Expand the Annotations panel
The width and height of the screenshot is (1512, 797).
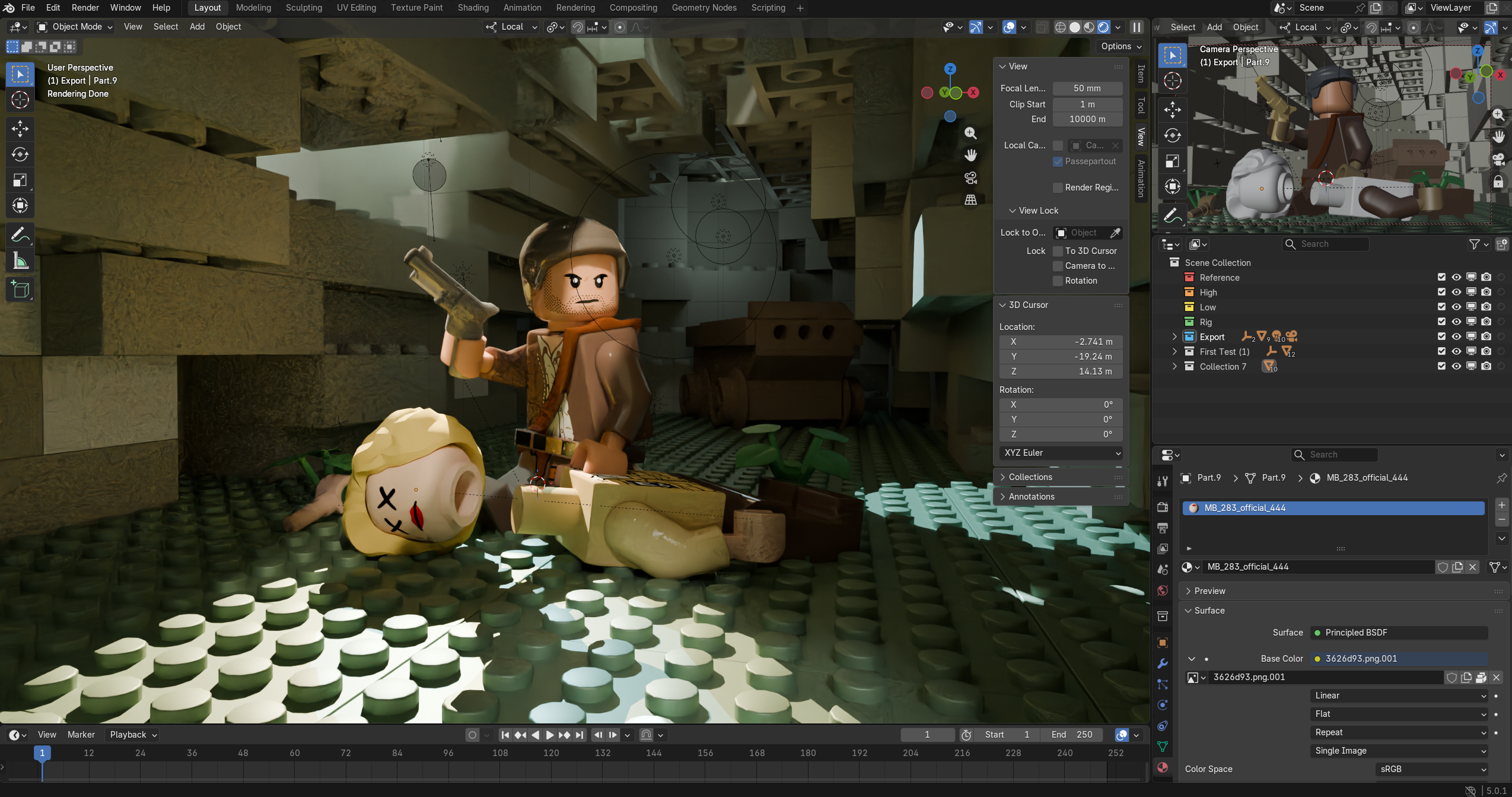[x=1031, y=497]
